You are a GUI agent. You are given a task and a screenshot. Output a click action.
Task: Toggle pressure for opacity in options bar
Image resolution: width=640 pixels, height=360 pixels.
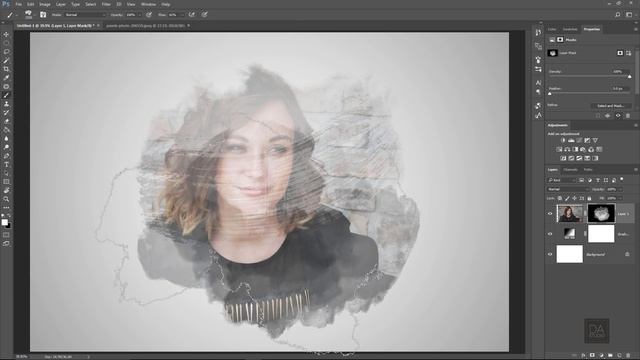tap(149, 15)
